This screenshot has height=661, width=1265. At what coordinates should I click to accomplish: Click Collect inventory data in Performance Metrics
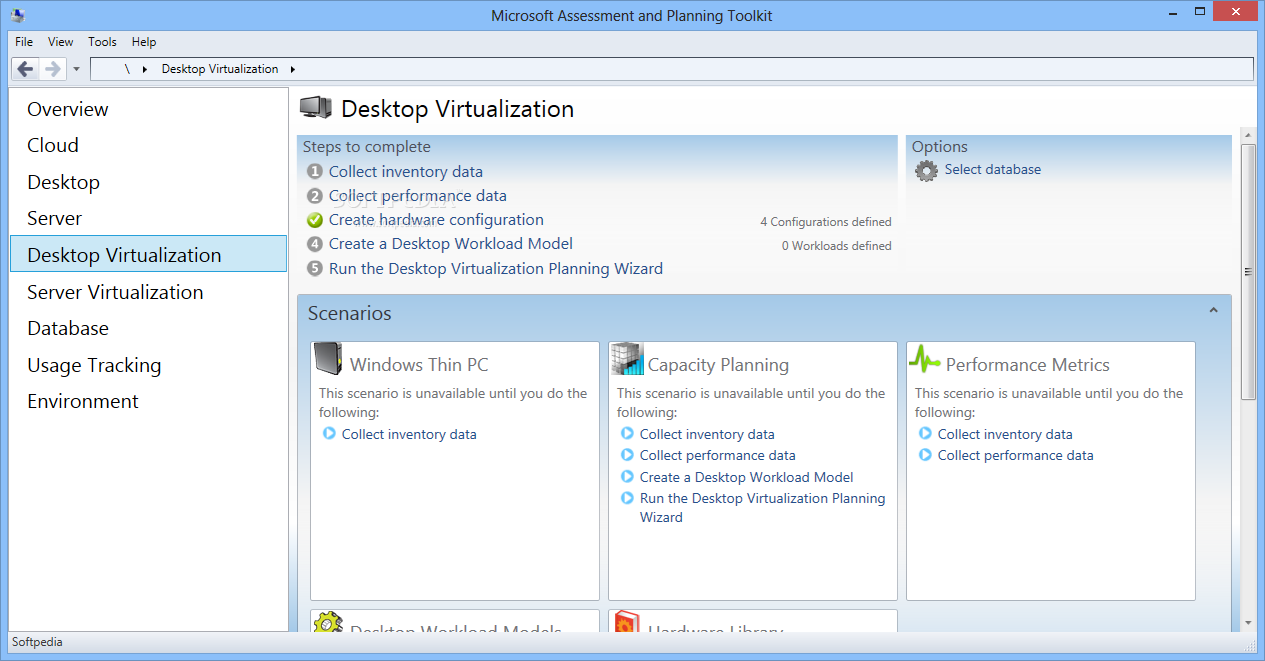pyautogui.click(x=1005, y=434)
